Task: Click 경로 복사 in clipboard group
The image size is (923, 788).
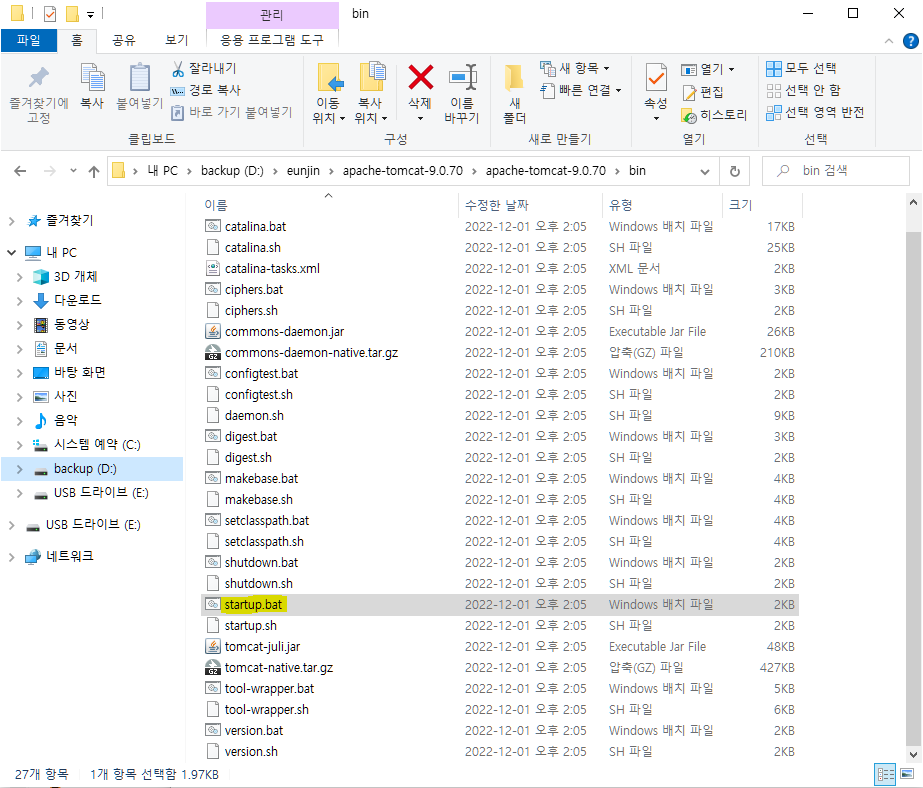Action: [x=205, y=90]
